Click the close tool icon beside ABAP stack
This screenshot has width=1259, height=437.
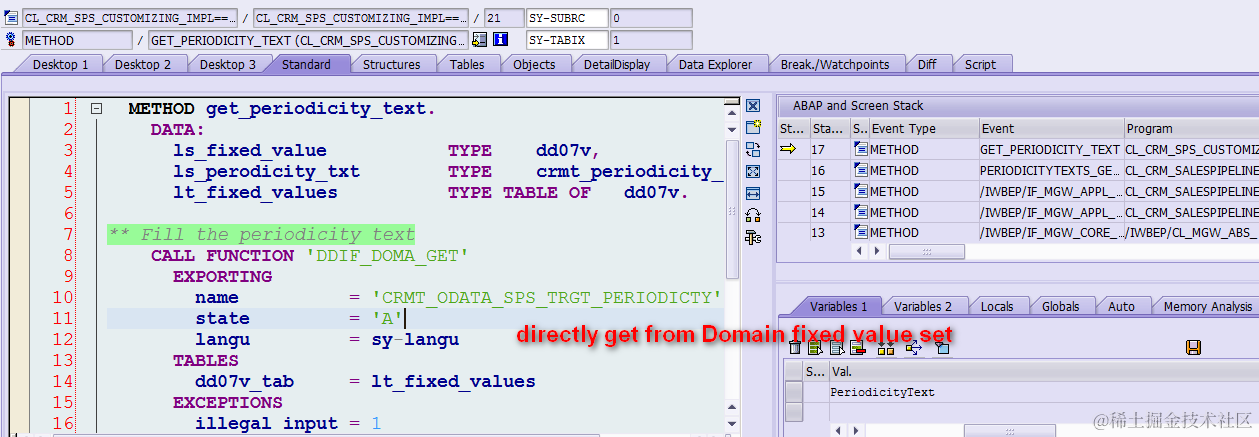(x=754, y=106)
